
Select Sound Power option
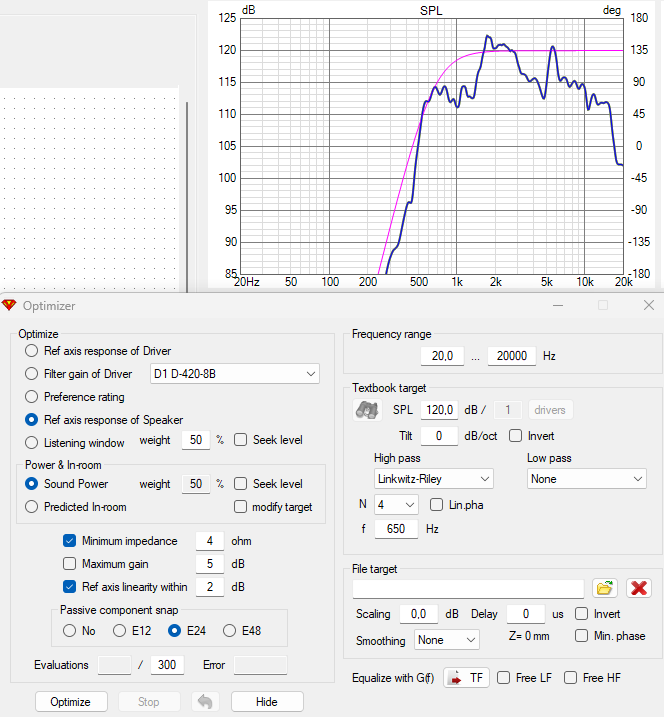pyautogui.click(x=32, y=483)
